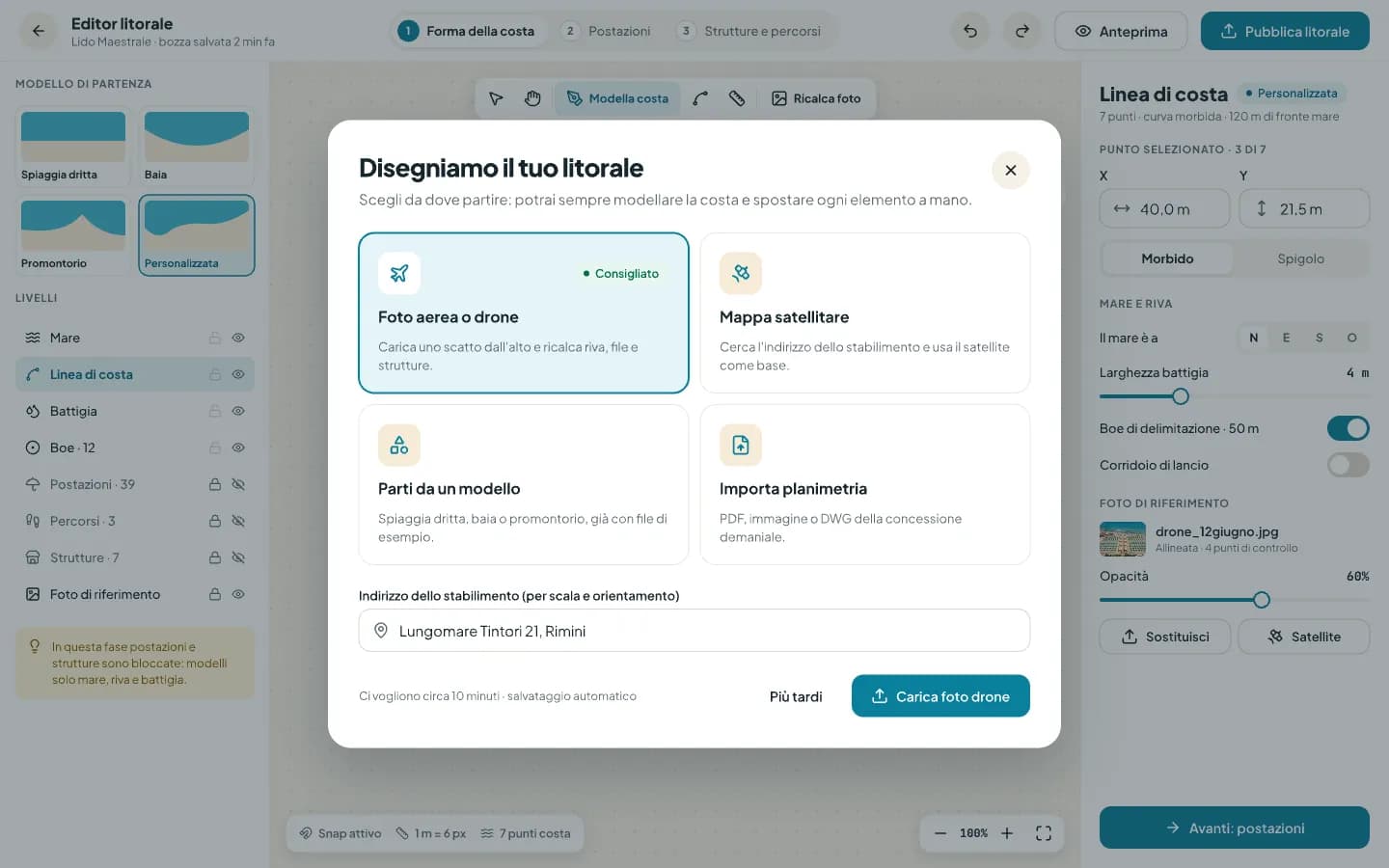Publish with Pubblica litorale
This screenshot has height=868, width=1389.
[1285, 31]
